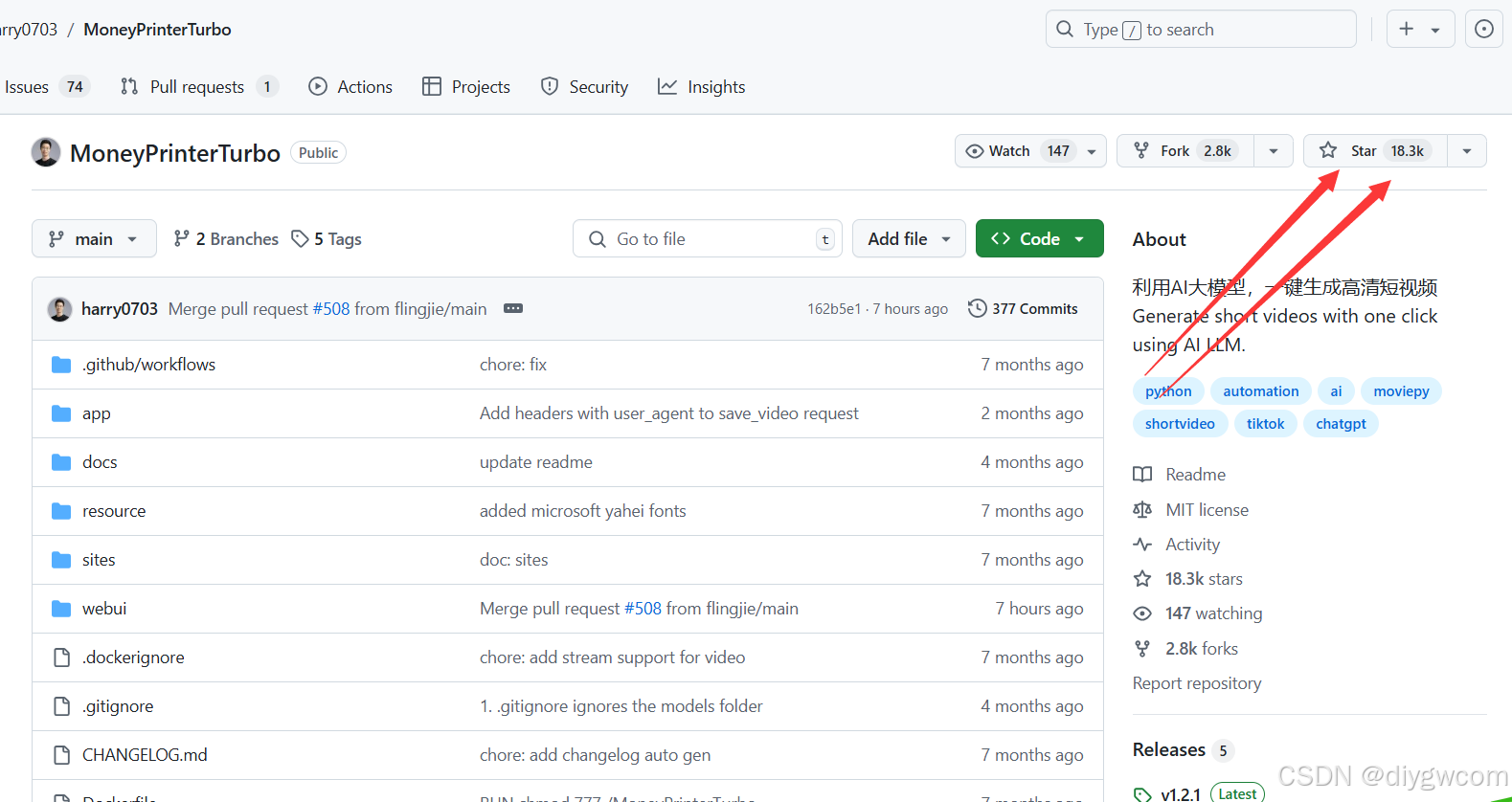The width and height of the screenshot is (1512, 802).
Task: Open the Projects tab
Action: (466, 87)
